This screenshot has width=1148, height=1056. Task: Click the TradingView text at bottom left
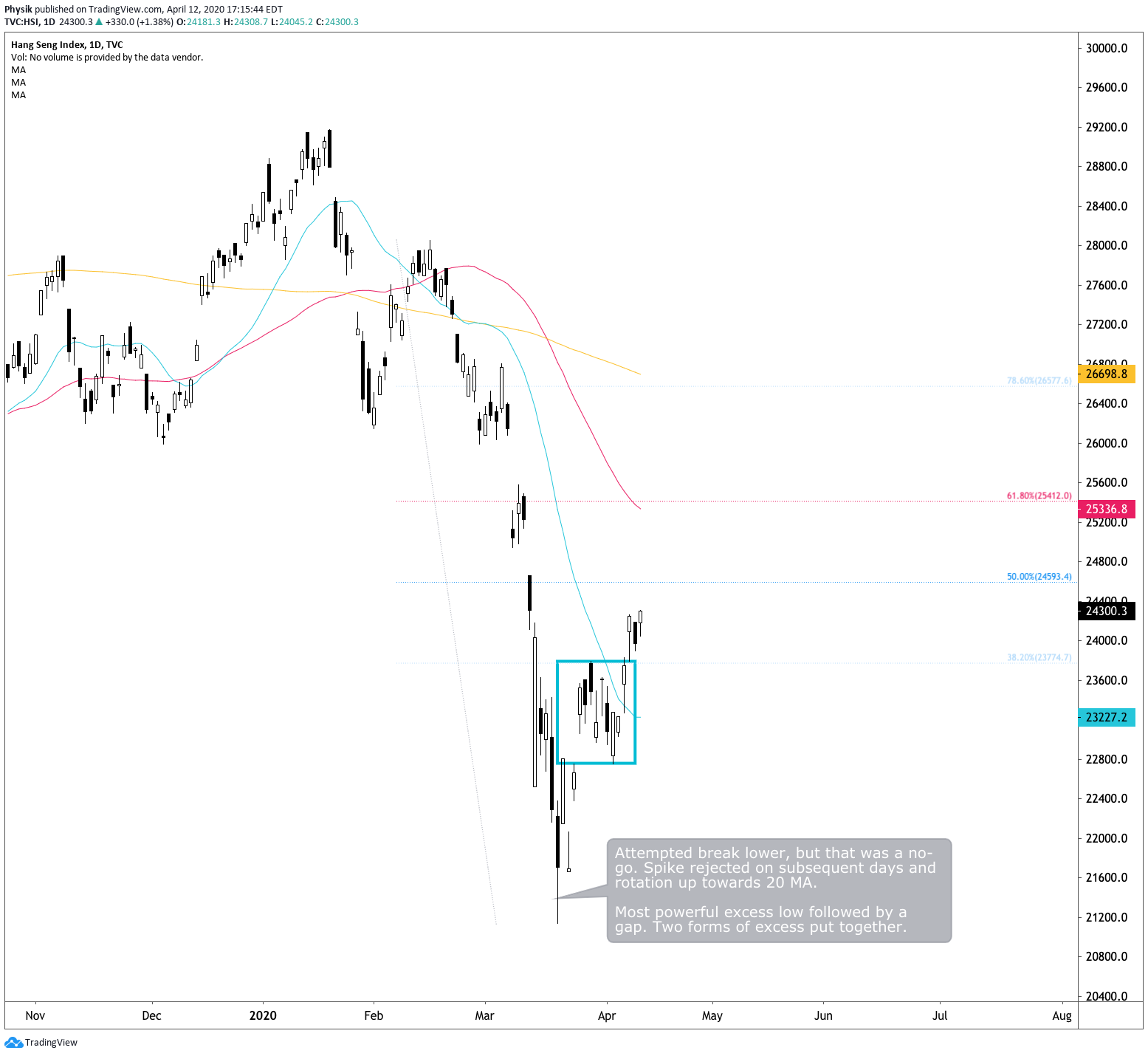point(51,1043)
